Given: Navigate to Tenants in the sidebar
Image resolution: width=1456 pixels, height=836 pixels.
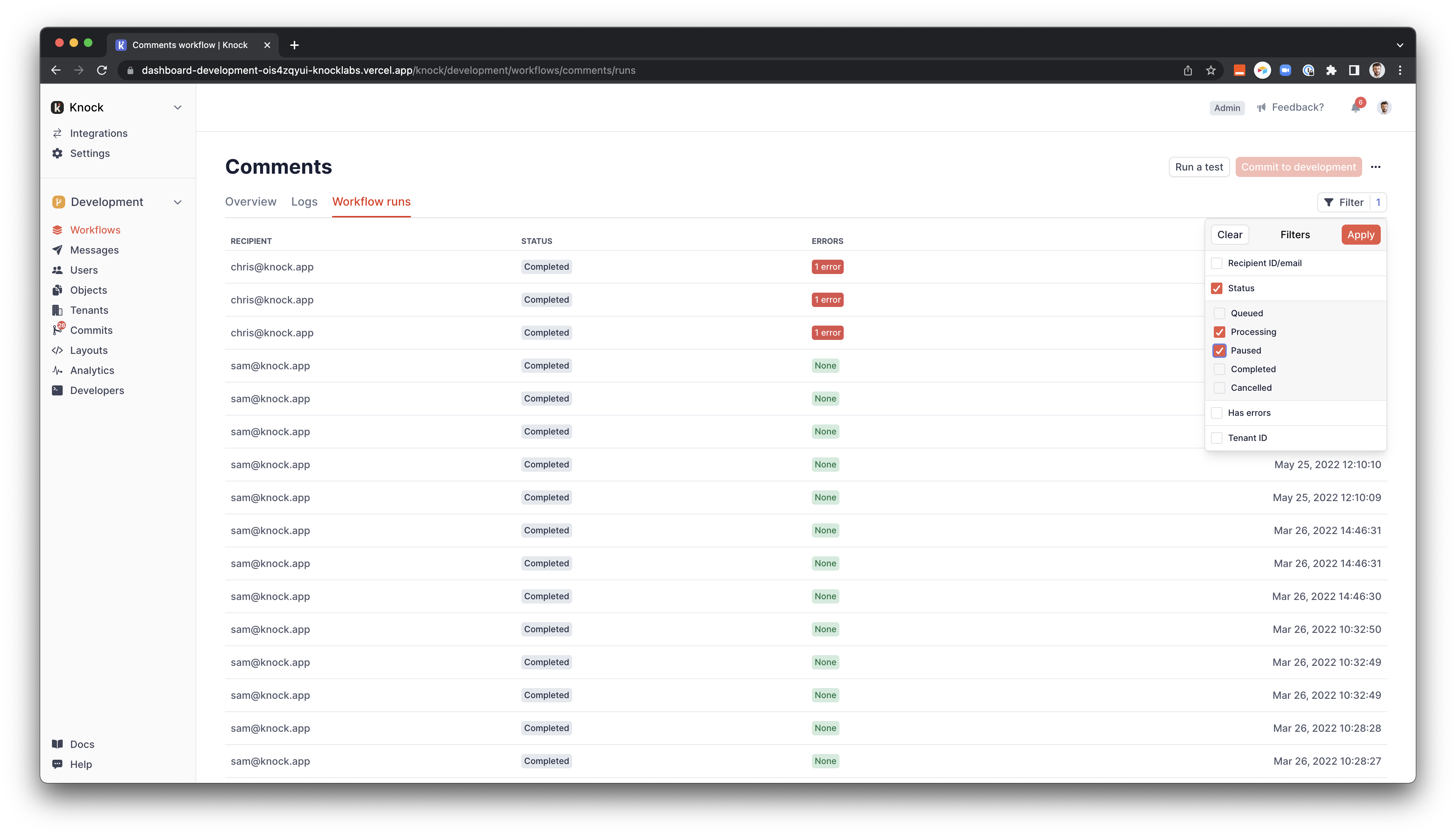Looking at the screenshot, I should coord(89,310).
